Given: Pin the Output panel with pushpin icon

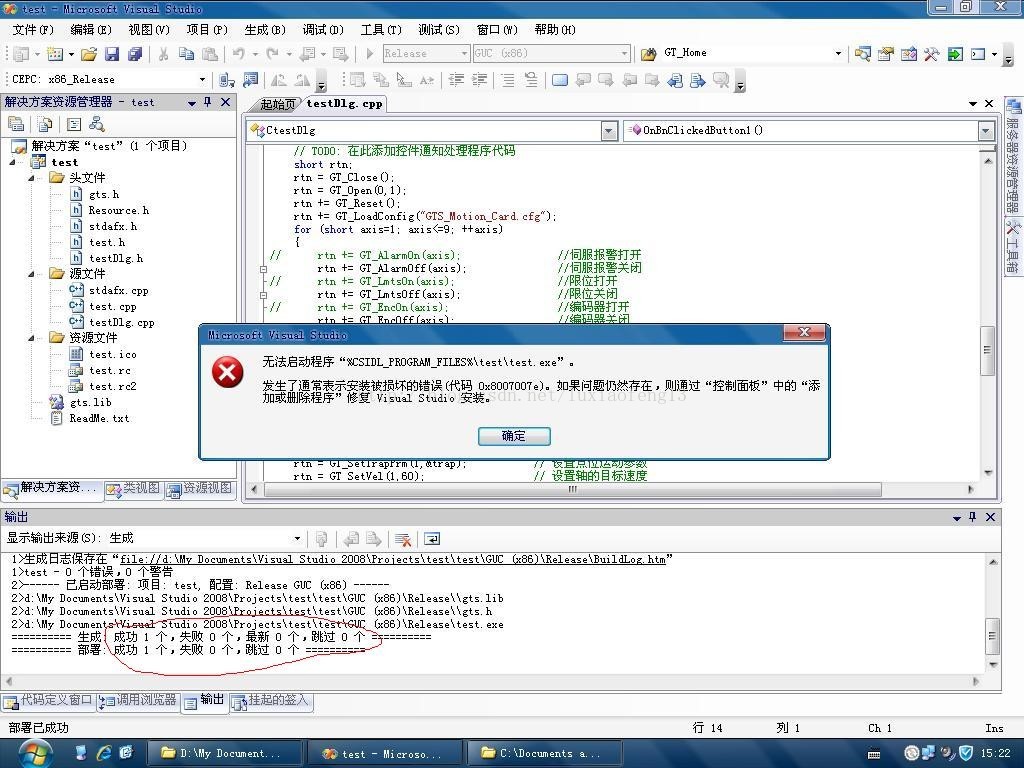Looking at the screenshot, I should 972,517.
